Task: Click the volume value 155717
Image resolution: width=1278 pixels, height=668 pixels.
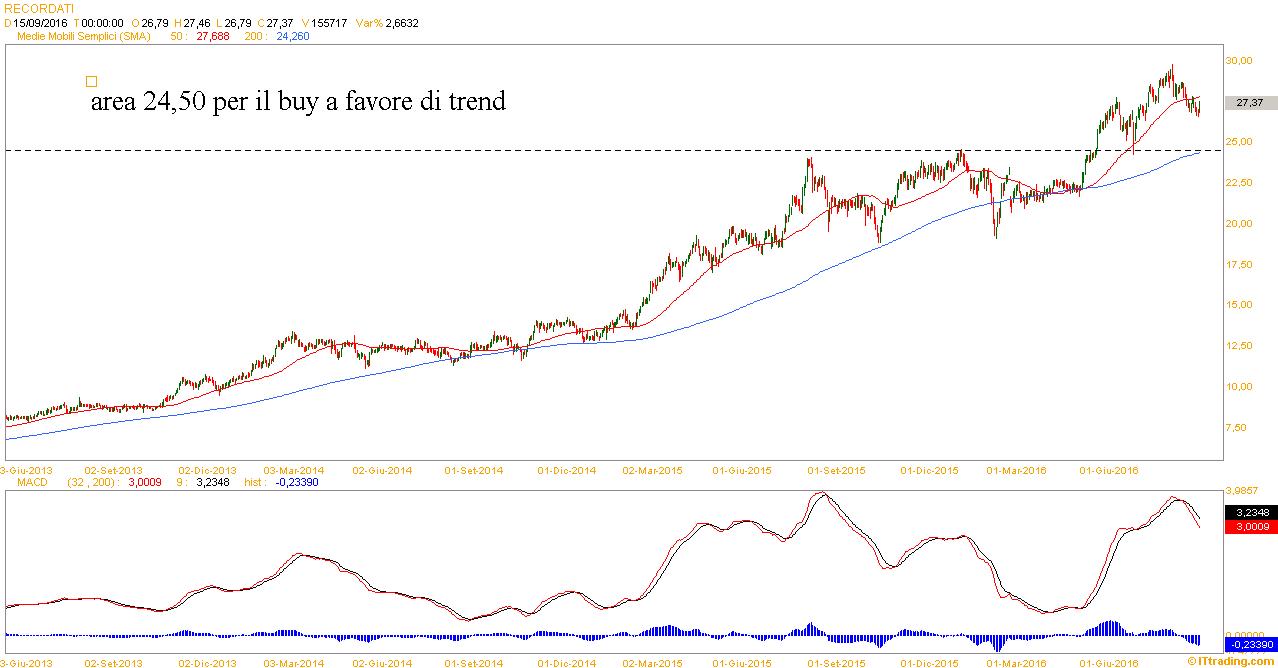Action: pyautogui.click(x=327, y=22)
